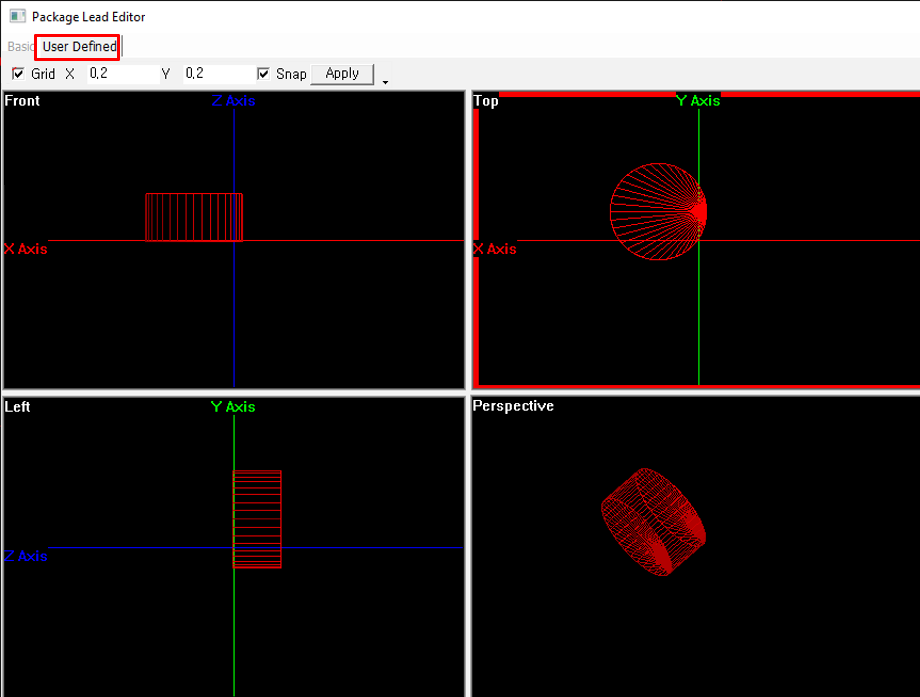Click the 3D cylinder in Perspective view
This screenshot has width=920, height=697.
coord(654,521)
